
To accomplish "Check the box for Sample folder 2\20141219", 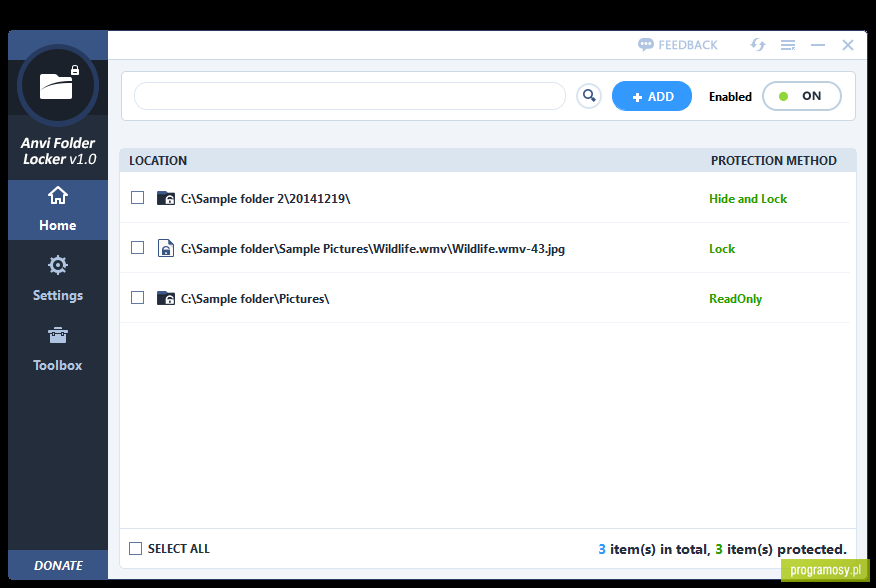I will click(137, 198).
